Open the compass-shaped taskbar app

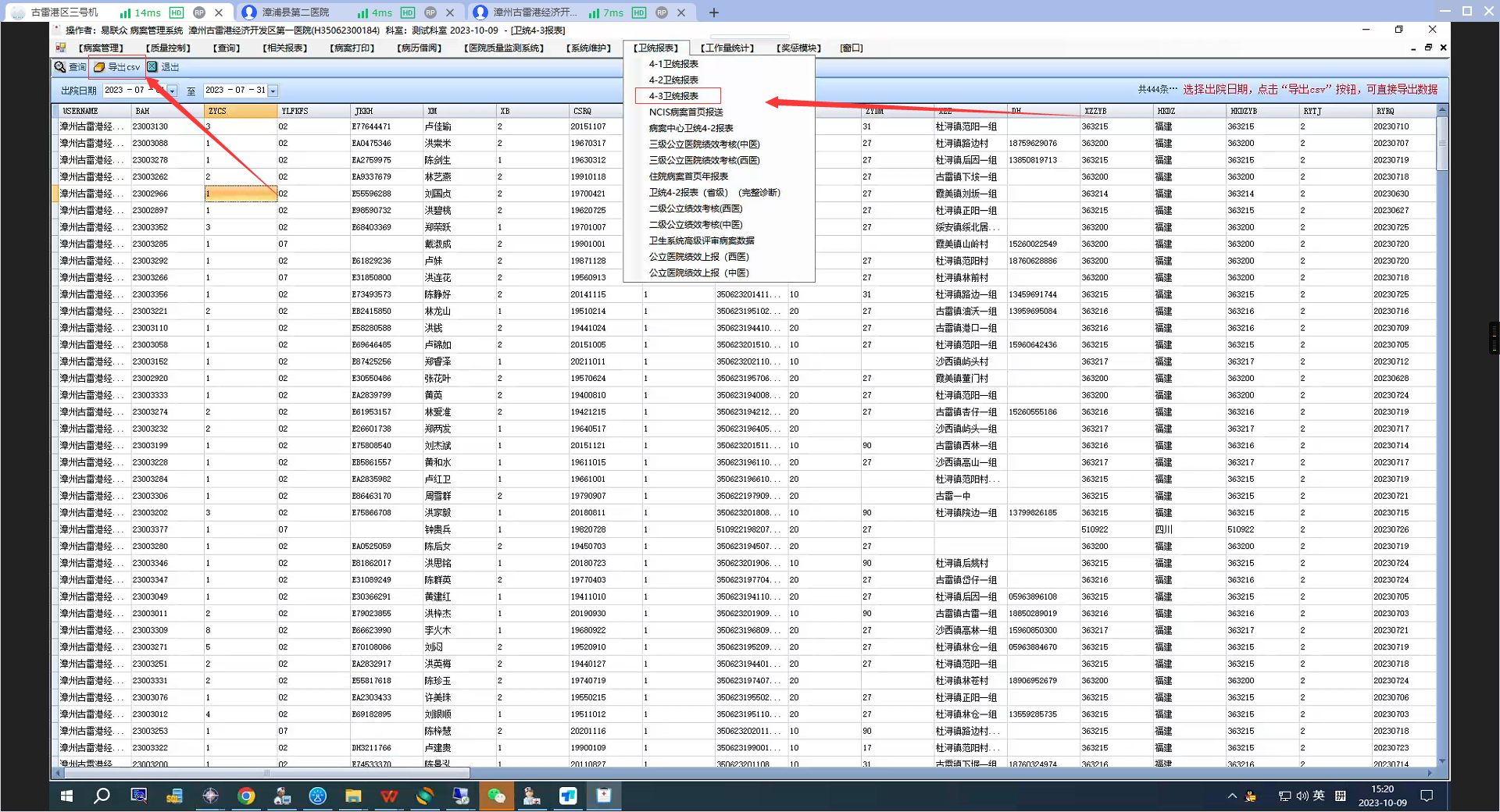pyautogui.click(x=210, y=796)
